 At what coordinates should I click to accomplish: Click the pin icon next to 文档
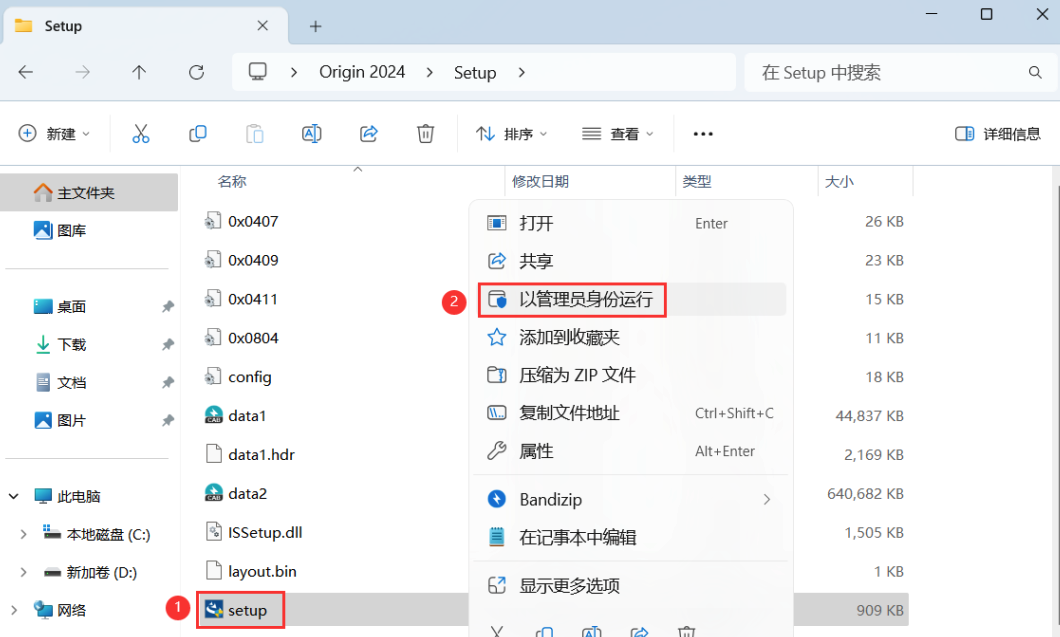coord(168,383)
